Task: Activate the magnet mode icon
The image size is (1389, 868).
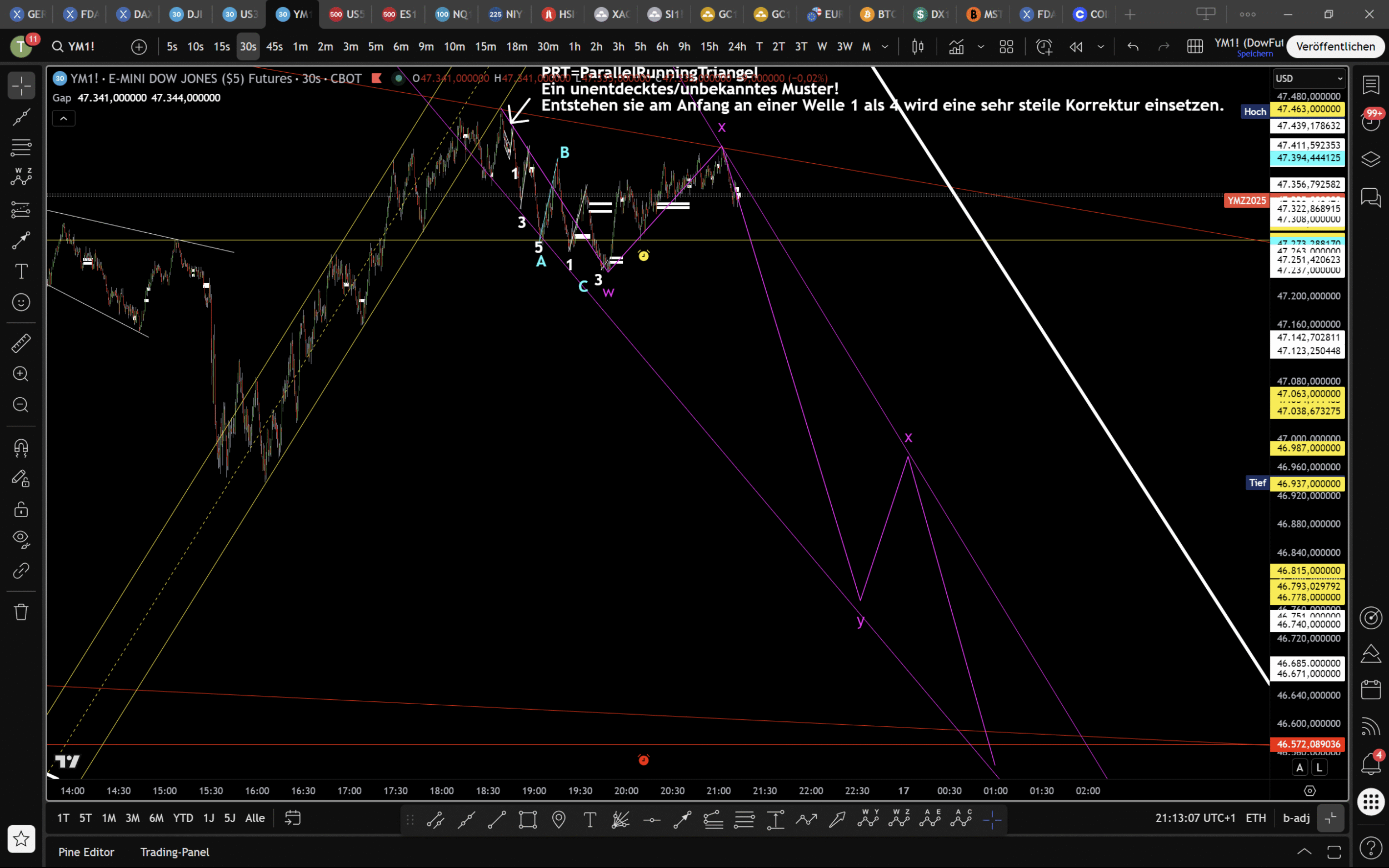Action: [x=21, y=448]
